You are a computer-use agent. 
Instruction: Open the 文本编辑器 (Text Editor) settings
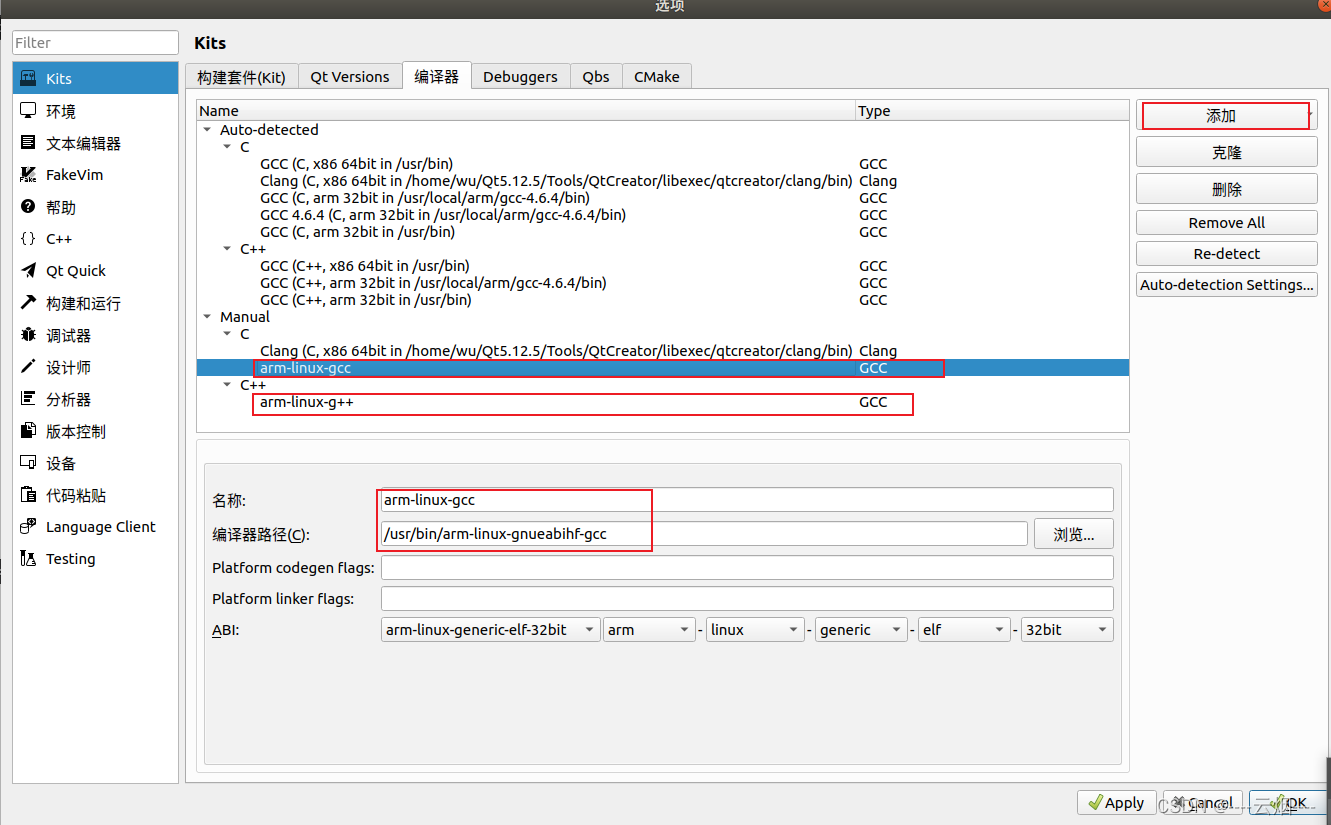pyautogui.click(x=84, y=143)
